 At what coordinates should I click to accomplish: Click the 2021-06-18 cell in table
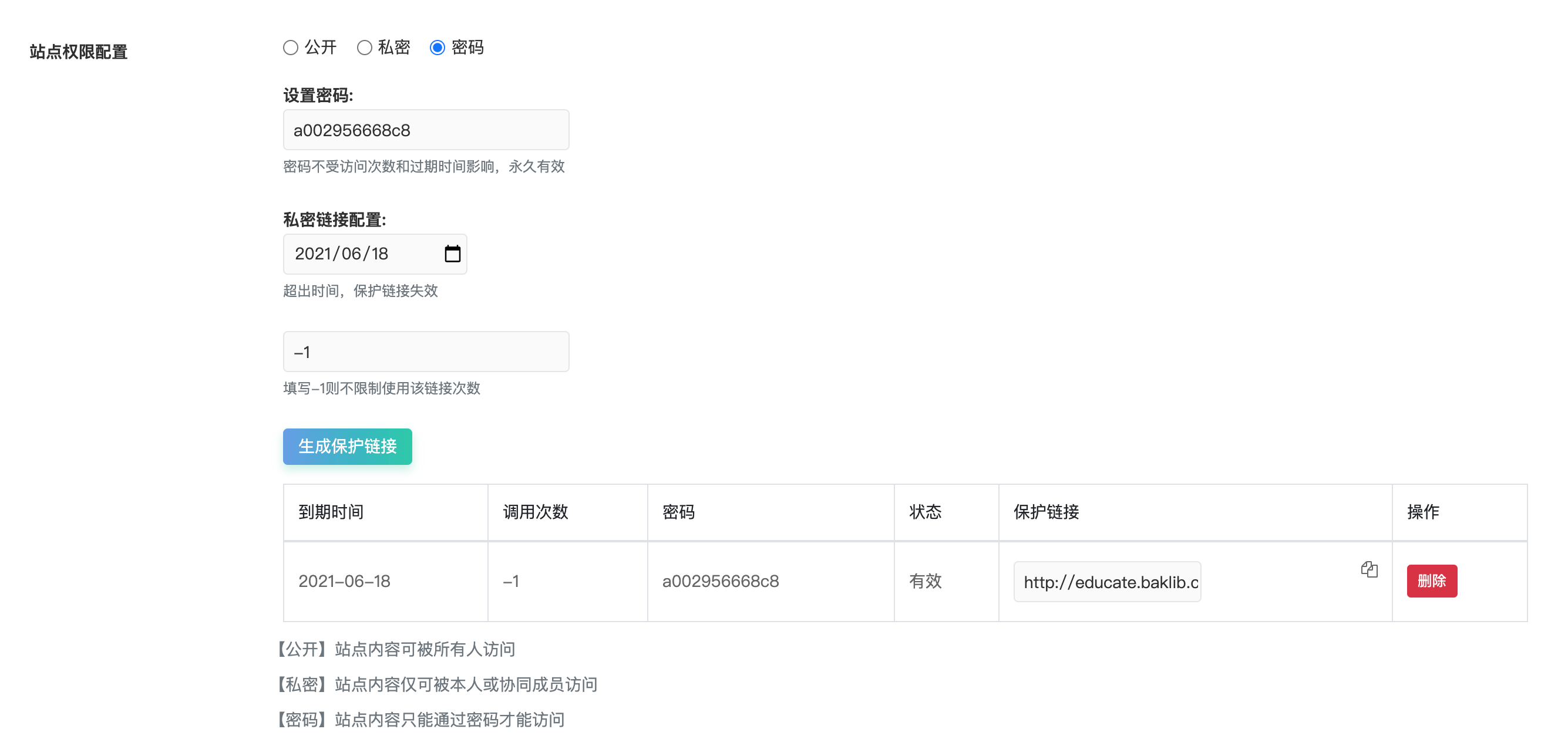click(344, 581)
